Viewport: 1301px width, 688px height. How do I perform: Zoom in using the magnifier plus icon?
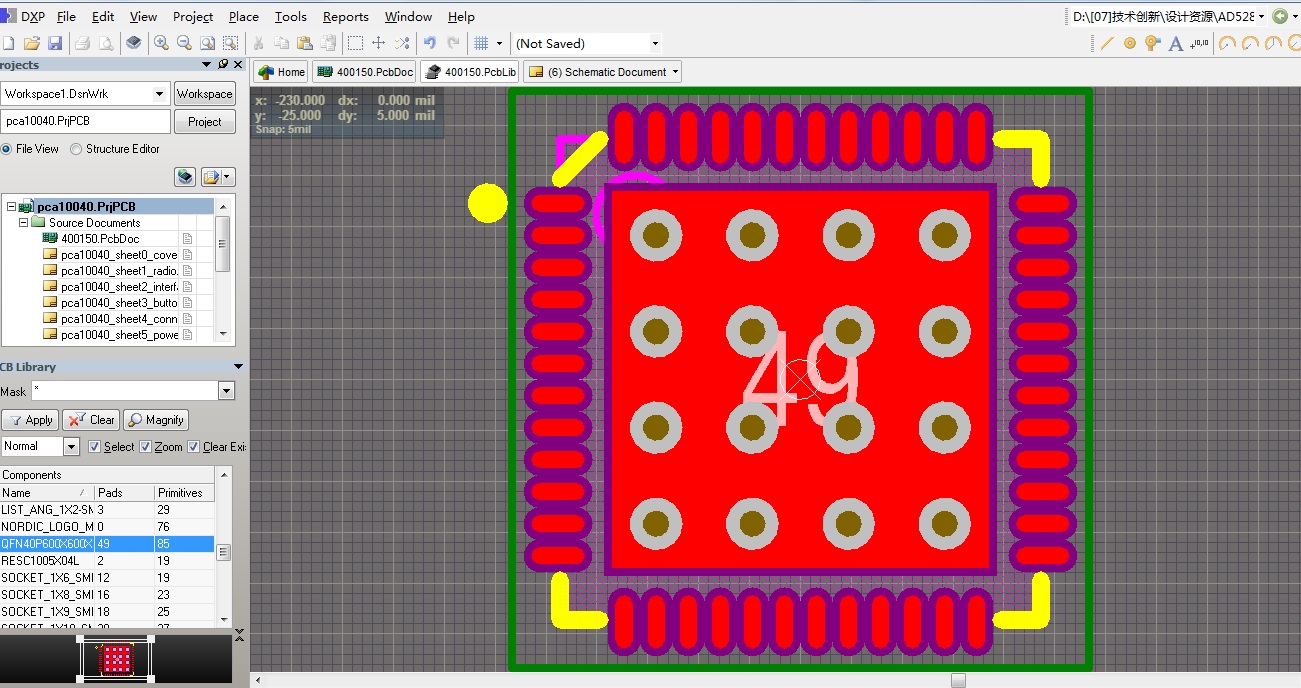tap(161, 43)
